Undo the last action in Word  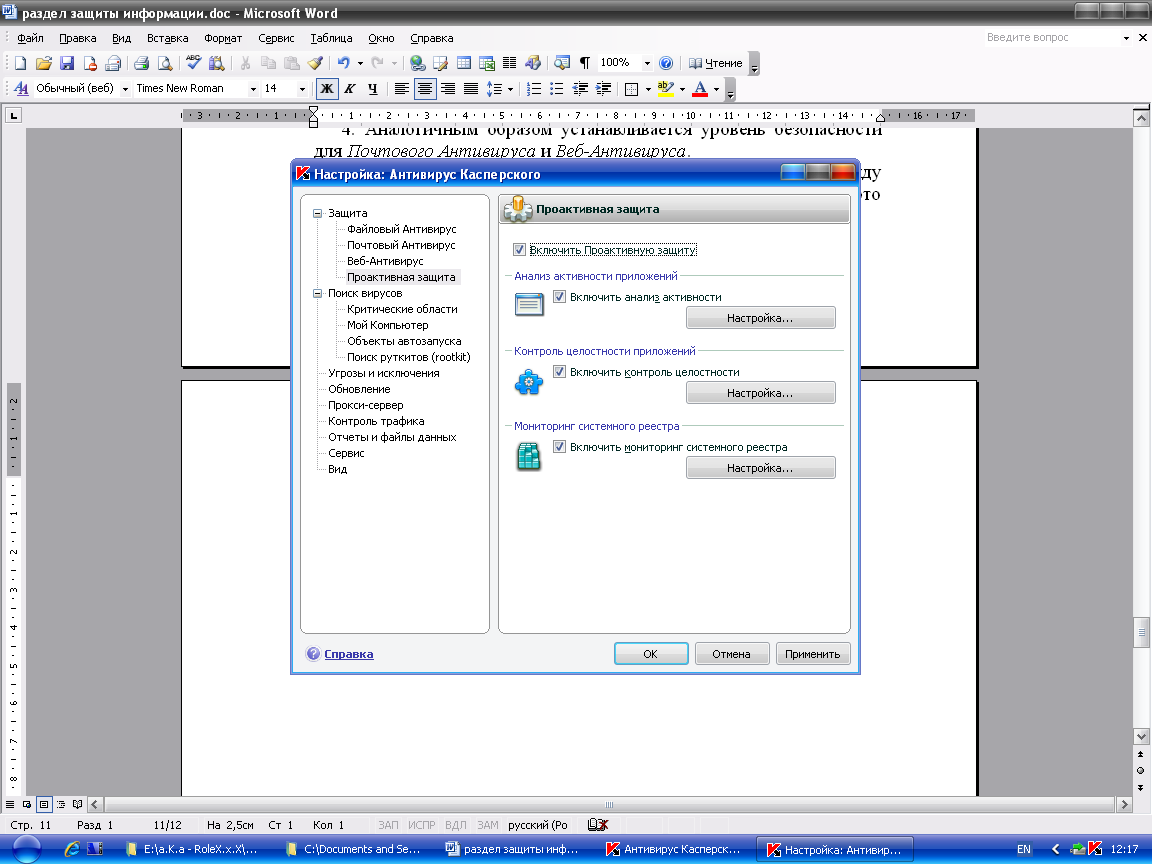pyautogui.click(x=343, y=63)
